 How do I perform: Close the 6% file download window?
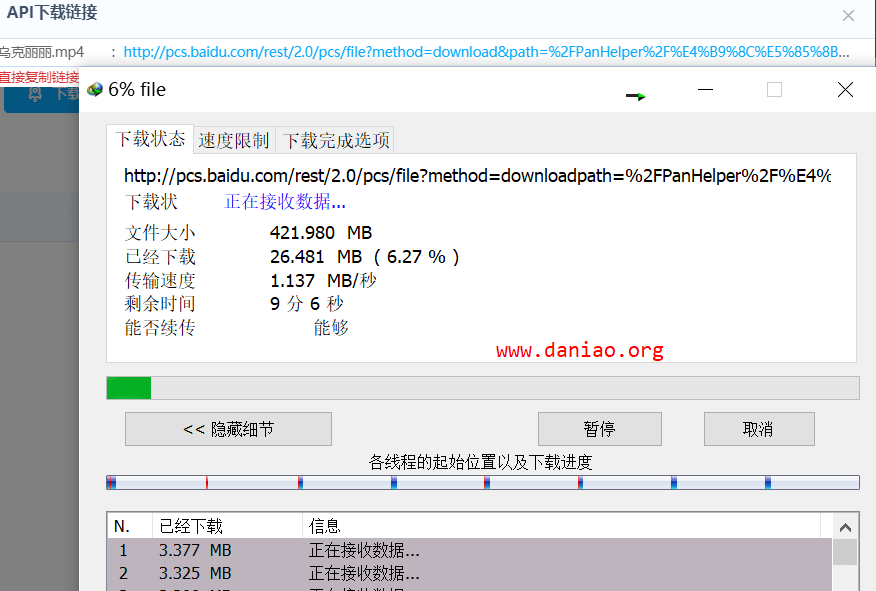pos(845,89)
